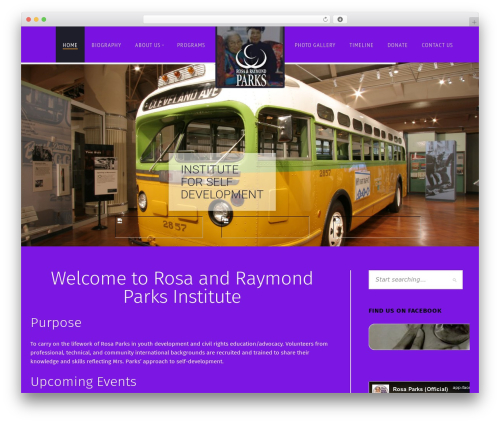Open the Photo Gallery page
The image size is (500, 423).
(x=315, y=45)
